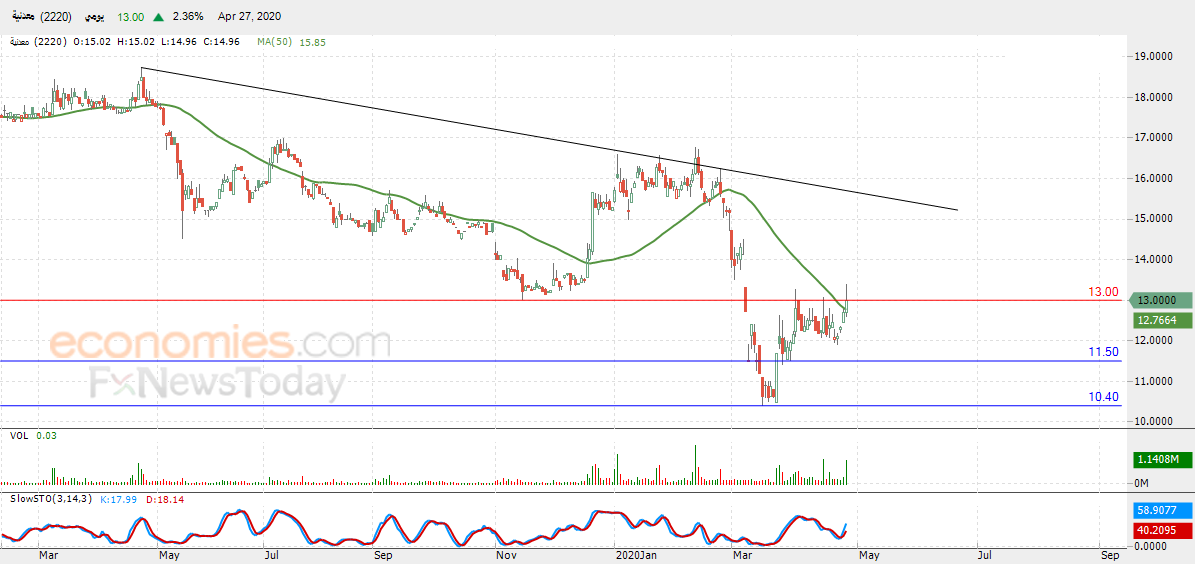Click the O:15.02 open value
Image resolution: width=1195 pixels, height=564 pixels.
(x=91, y=42)
